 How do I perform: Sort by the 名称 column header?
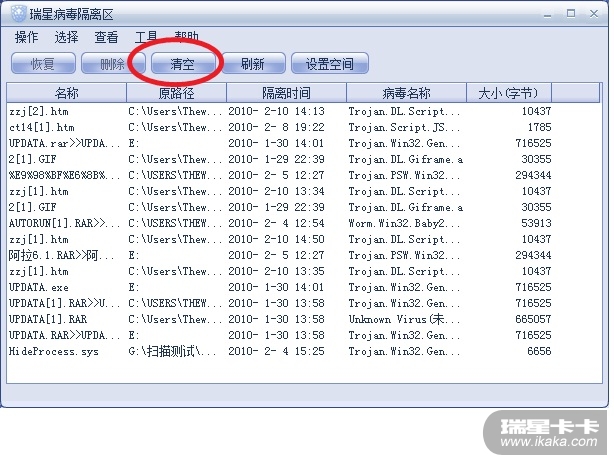click(x=67, y=93)
